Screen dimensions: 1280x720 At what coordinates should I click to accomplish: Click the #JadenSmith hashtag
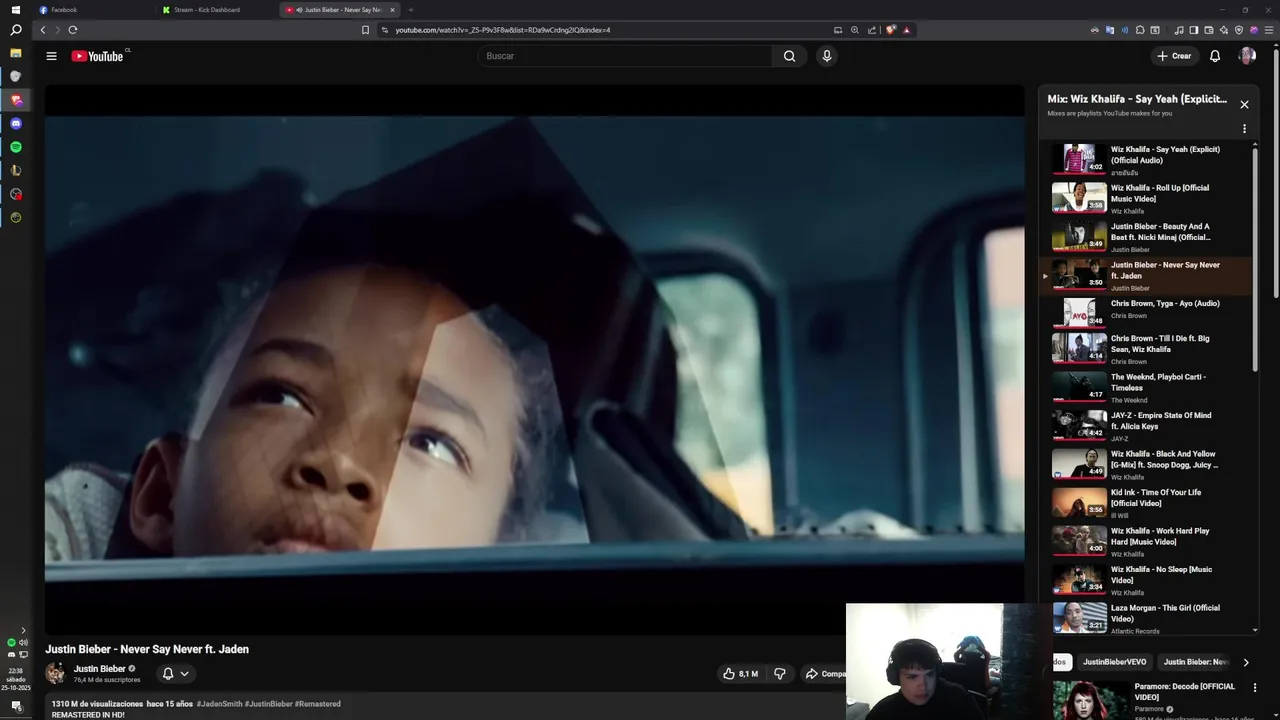click(x=219, y=704)
